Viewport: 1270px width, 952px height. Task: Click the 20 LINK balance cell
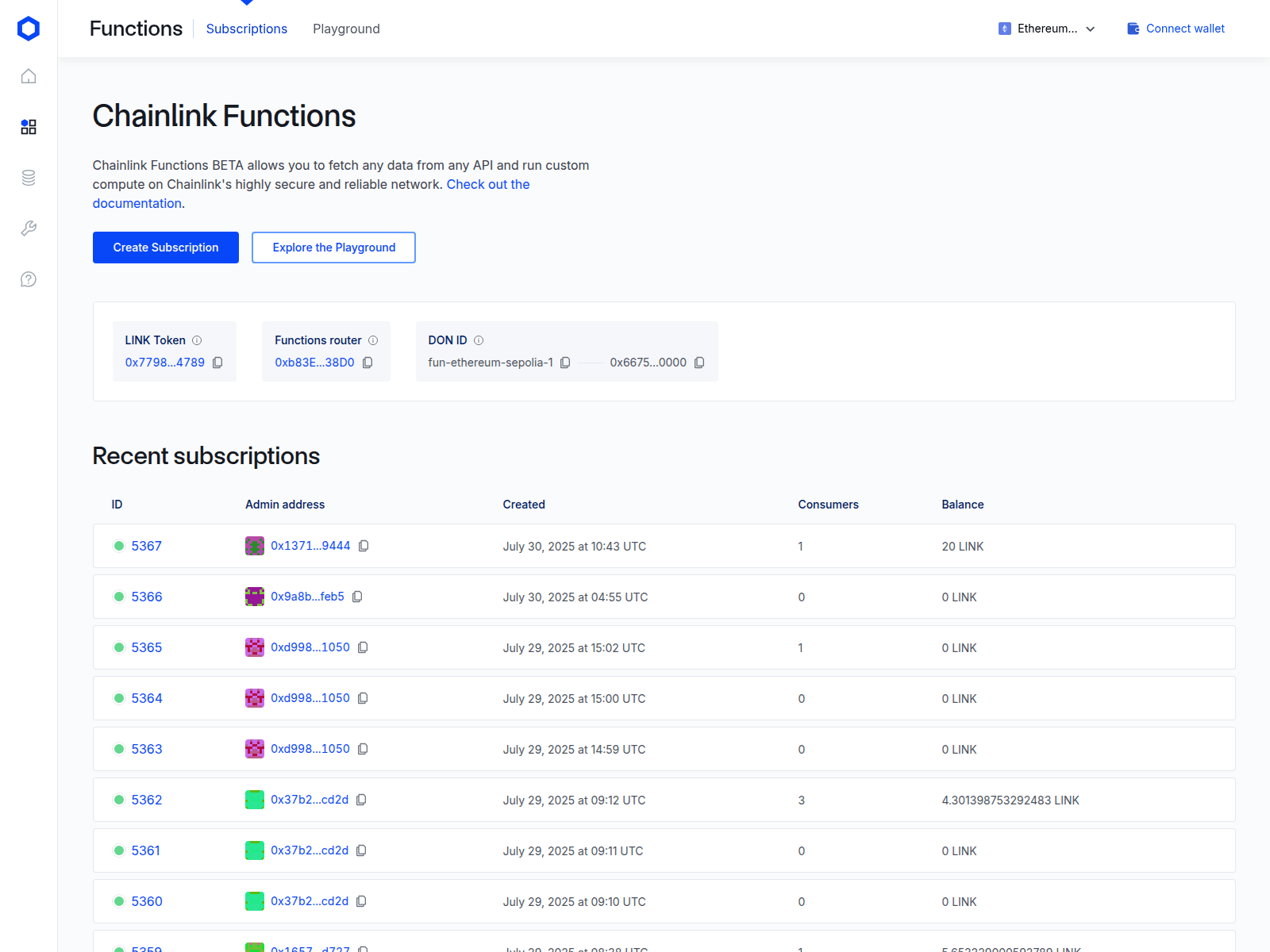[x=963, y=547]
